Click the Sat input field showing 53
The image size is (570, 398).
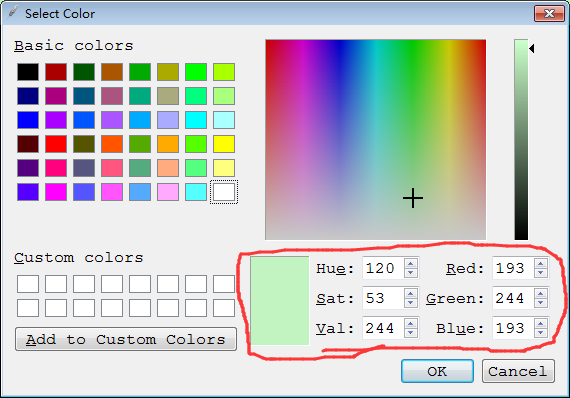point(383,298)
